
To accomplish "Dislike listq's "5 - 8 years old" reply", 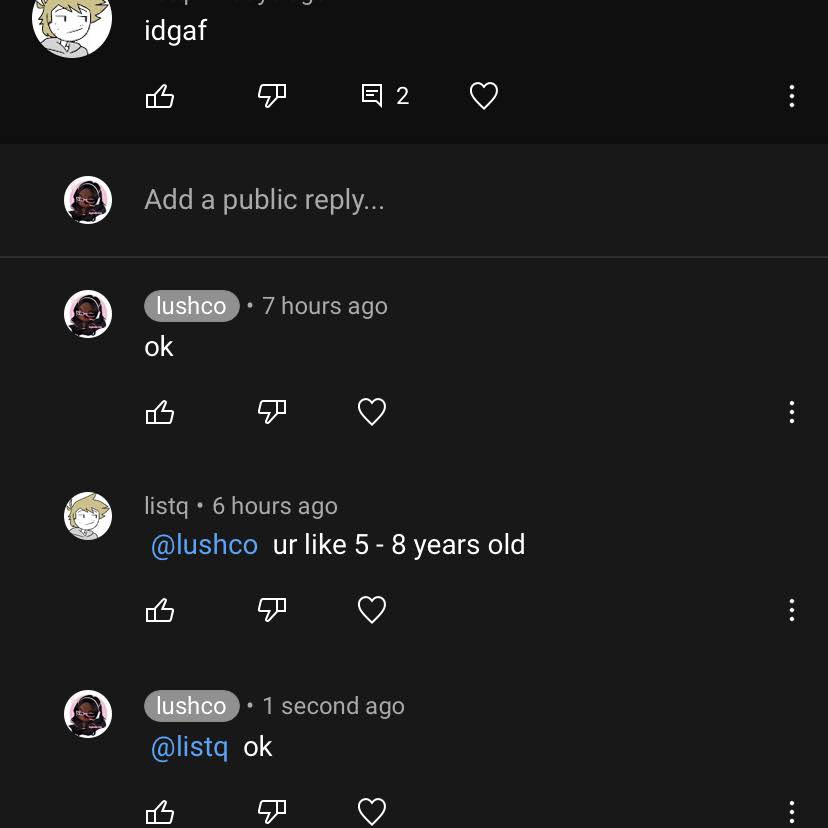I will pyautogui.click(x=272, y=610).
